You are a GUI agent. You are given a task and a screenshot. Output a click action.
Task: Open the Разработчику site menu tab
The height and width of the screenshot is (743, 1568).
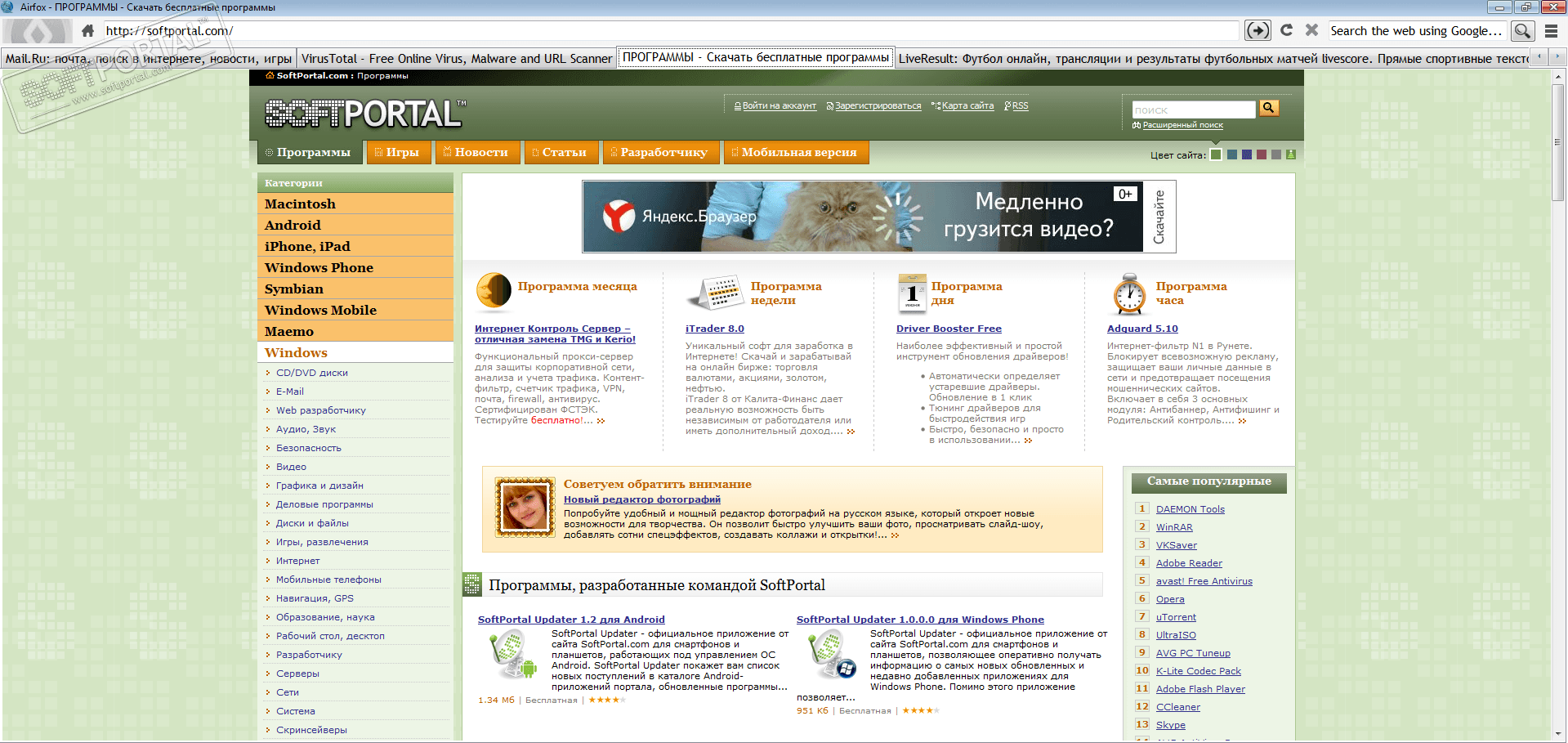(660, 152)
